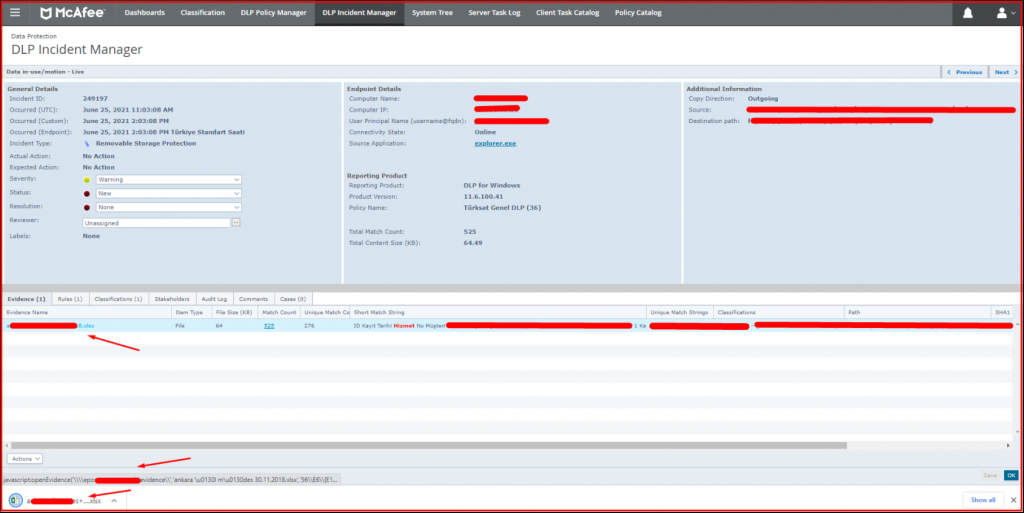
Task: Open the notifications bell
Action: (x=968, y=12)
